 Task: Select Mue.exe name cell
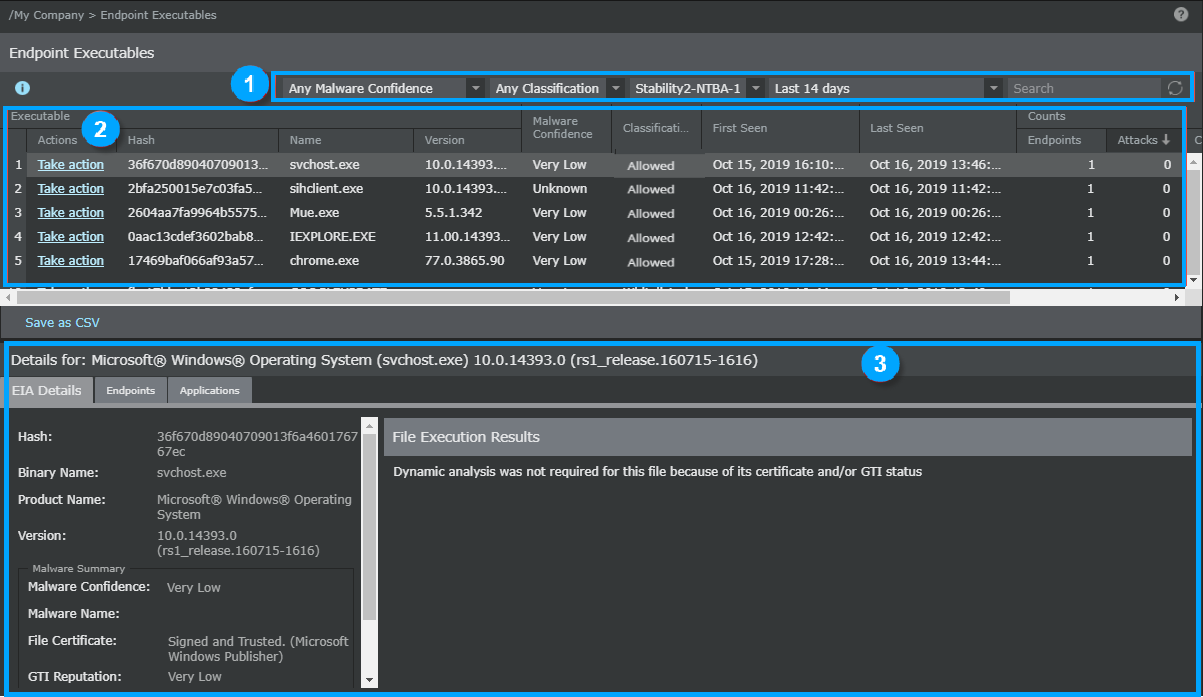[x=315, y=212]
